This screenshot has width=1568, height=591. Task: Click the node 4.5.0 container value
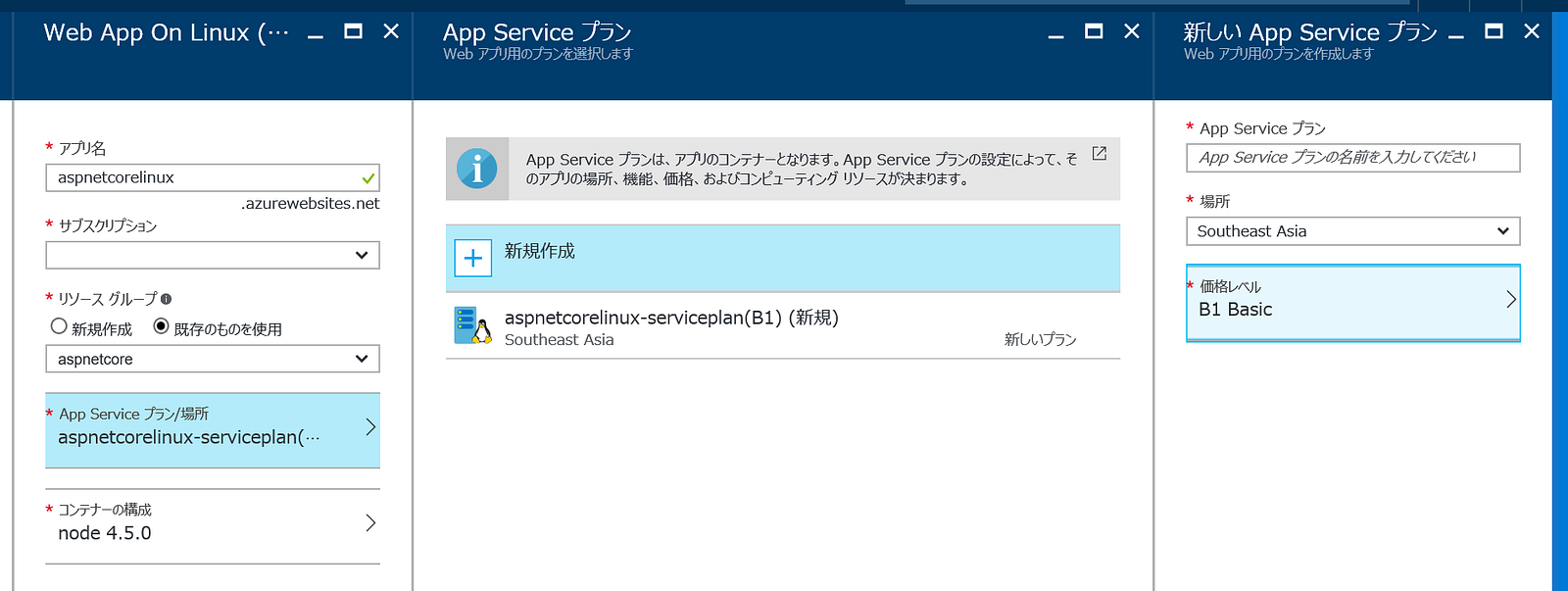(105, 533)
